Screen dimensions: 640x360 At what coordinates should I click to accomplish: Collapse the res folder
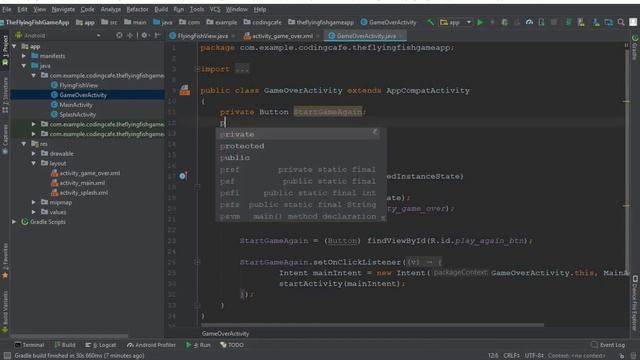click(x=24, y=144)
